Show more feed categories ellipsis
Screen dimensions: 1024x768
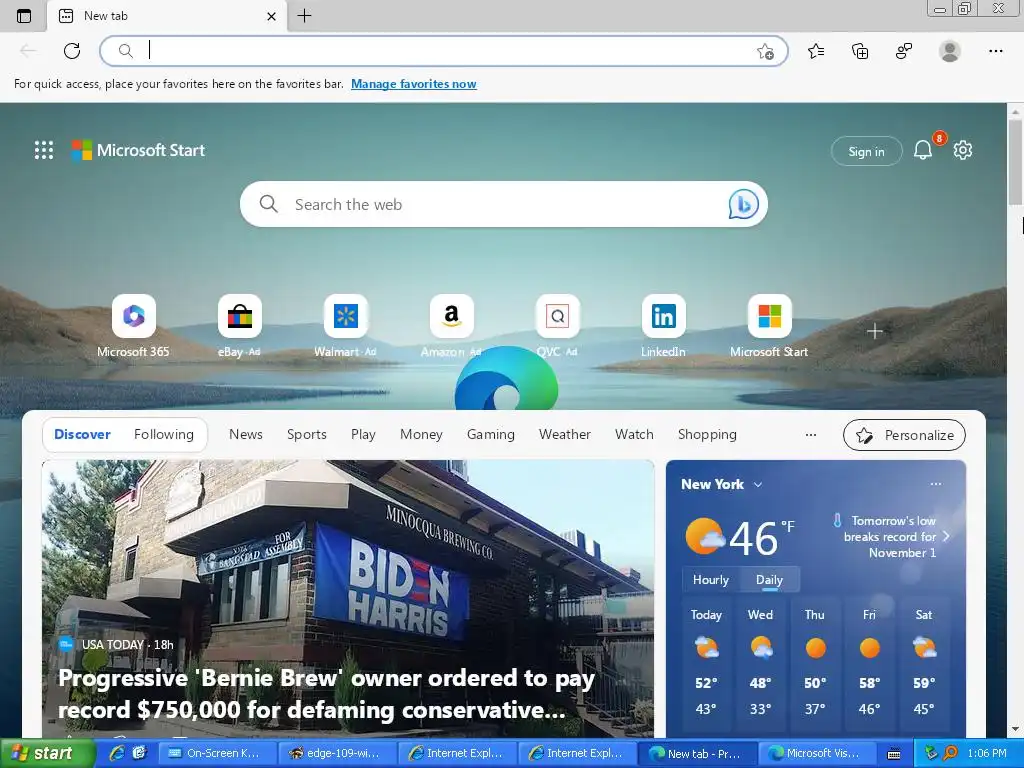click(810, 435)
